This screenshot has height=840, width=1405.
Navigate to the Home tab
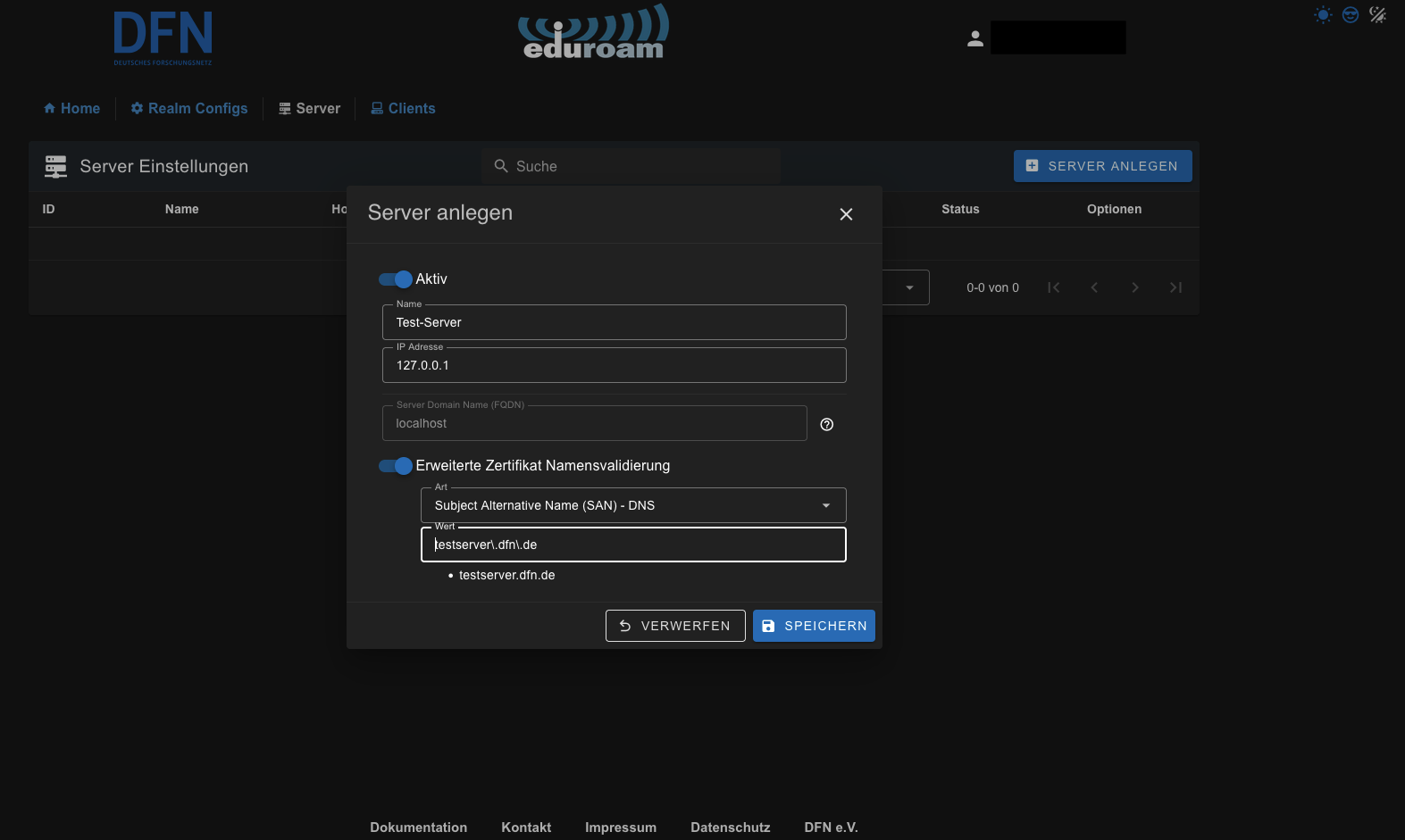71,109
